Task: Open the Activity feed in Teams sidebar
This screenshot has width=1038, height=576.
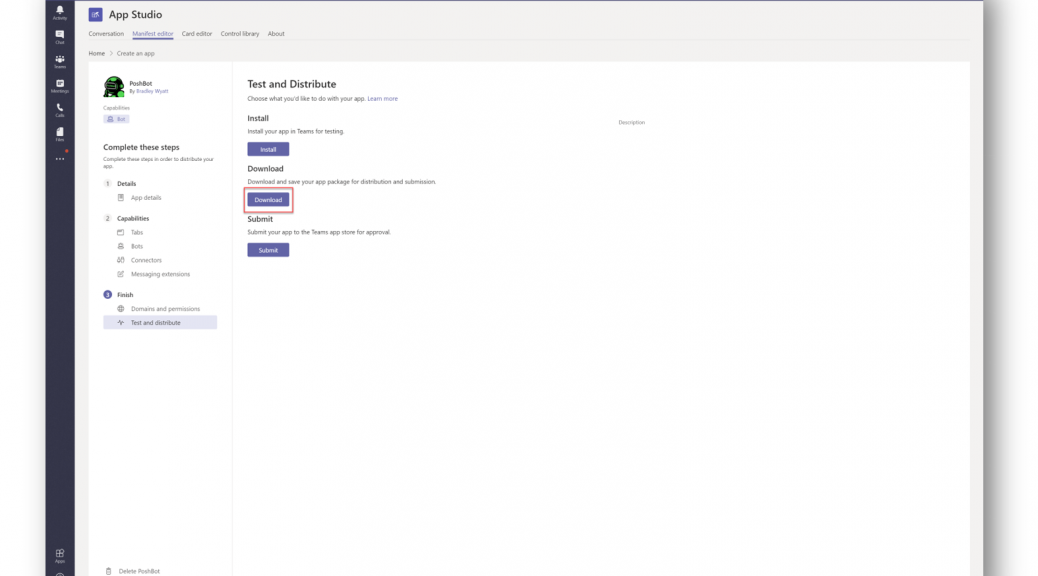Action: 60,12
